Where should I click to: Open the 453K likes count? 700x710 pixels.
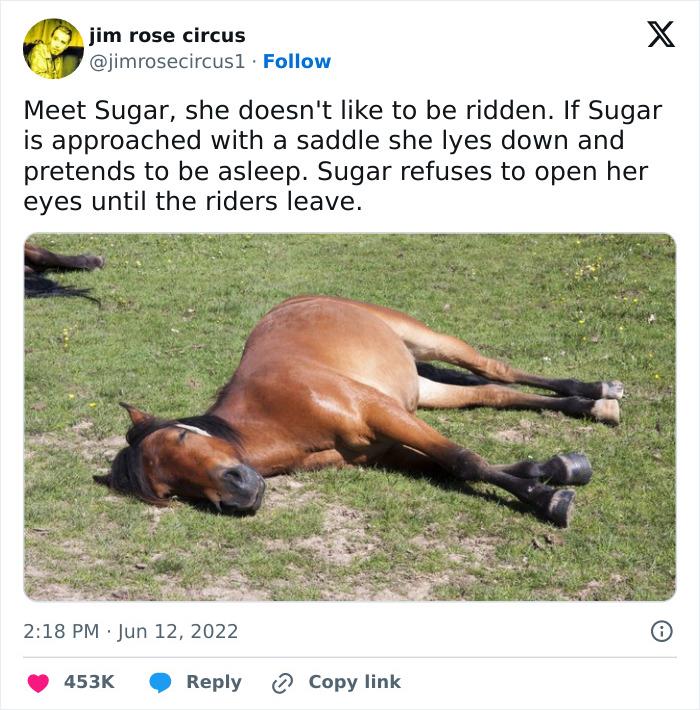tap(89, 682)
